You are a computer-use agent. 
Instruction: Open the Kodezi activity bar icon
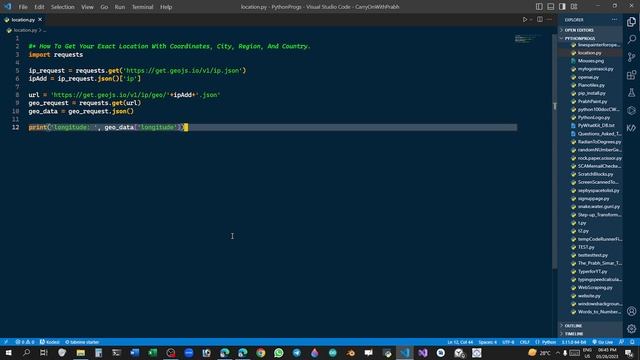(x=631, y=128)
